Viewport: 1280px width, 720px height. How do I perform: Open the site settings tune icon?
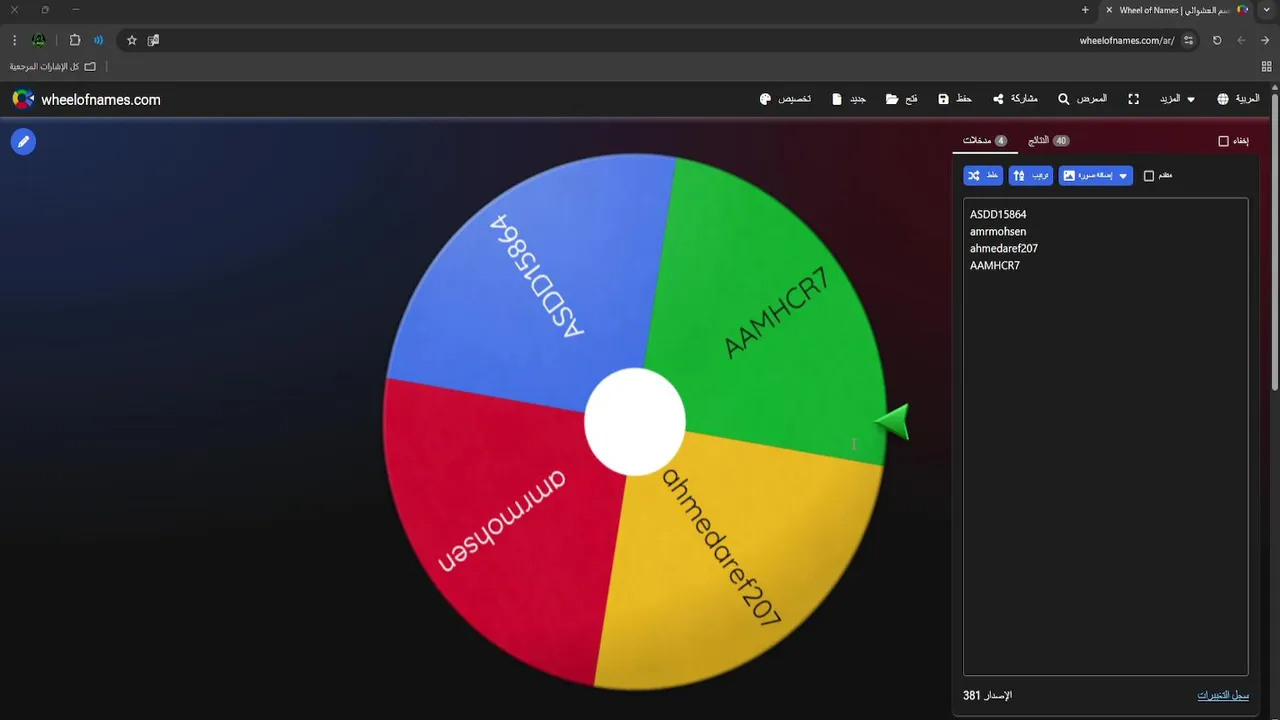pos(1188,40)
